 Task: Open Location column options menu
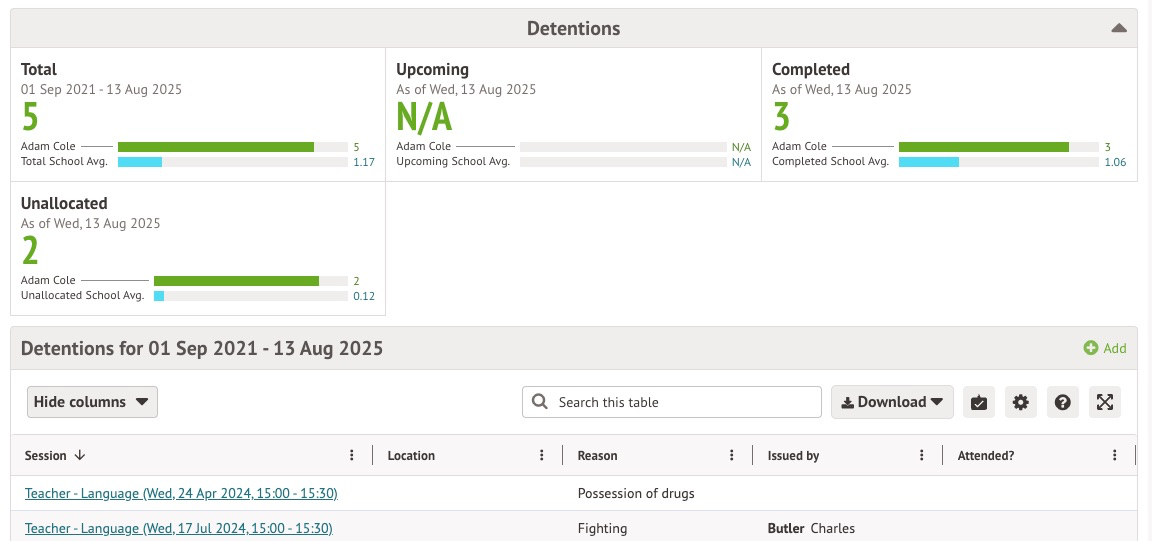(542, 455)
